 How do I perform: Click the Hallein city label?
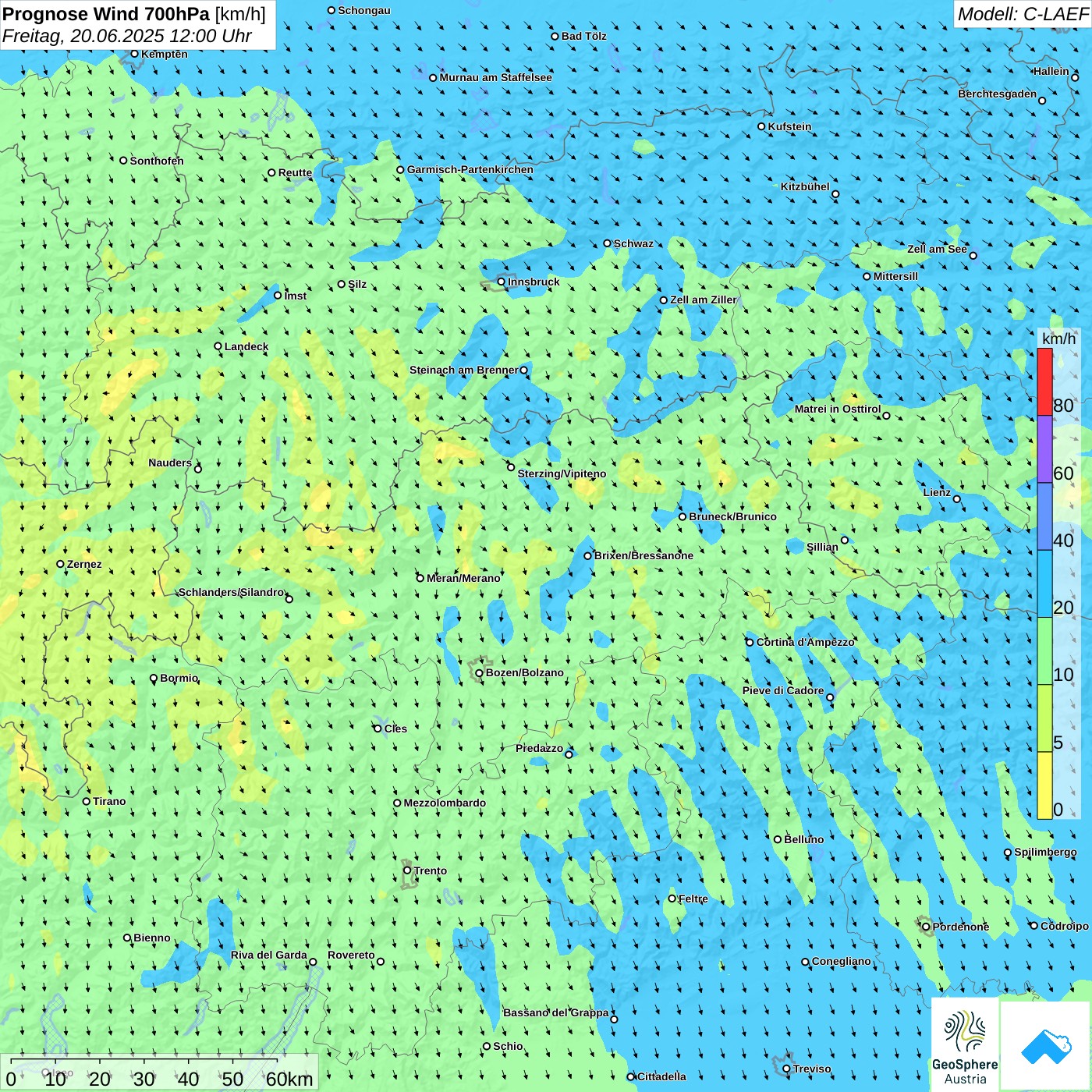[1051, 71]
